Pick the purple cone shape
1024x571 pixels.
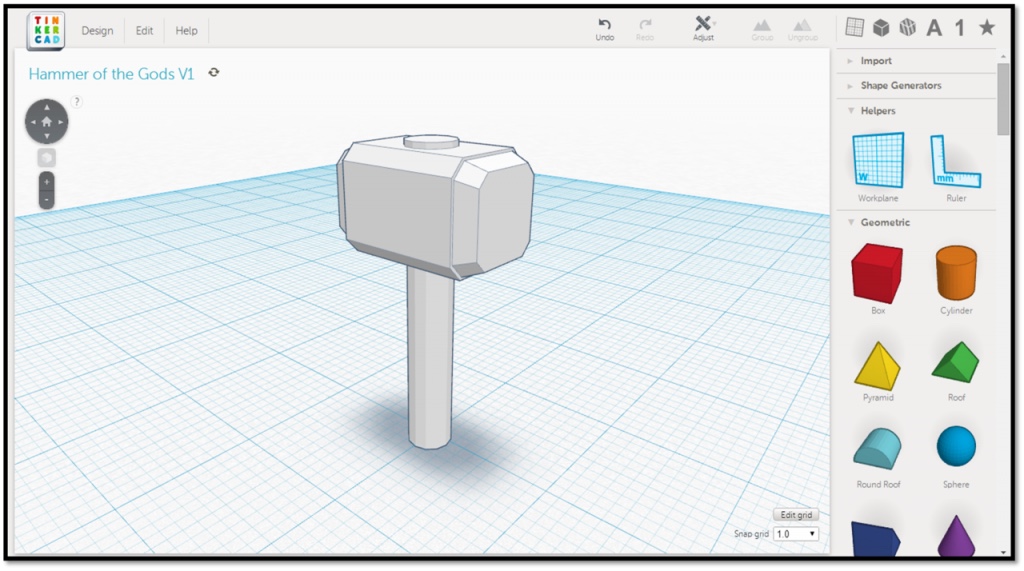pos(956,536)
